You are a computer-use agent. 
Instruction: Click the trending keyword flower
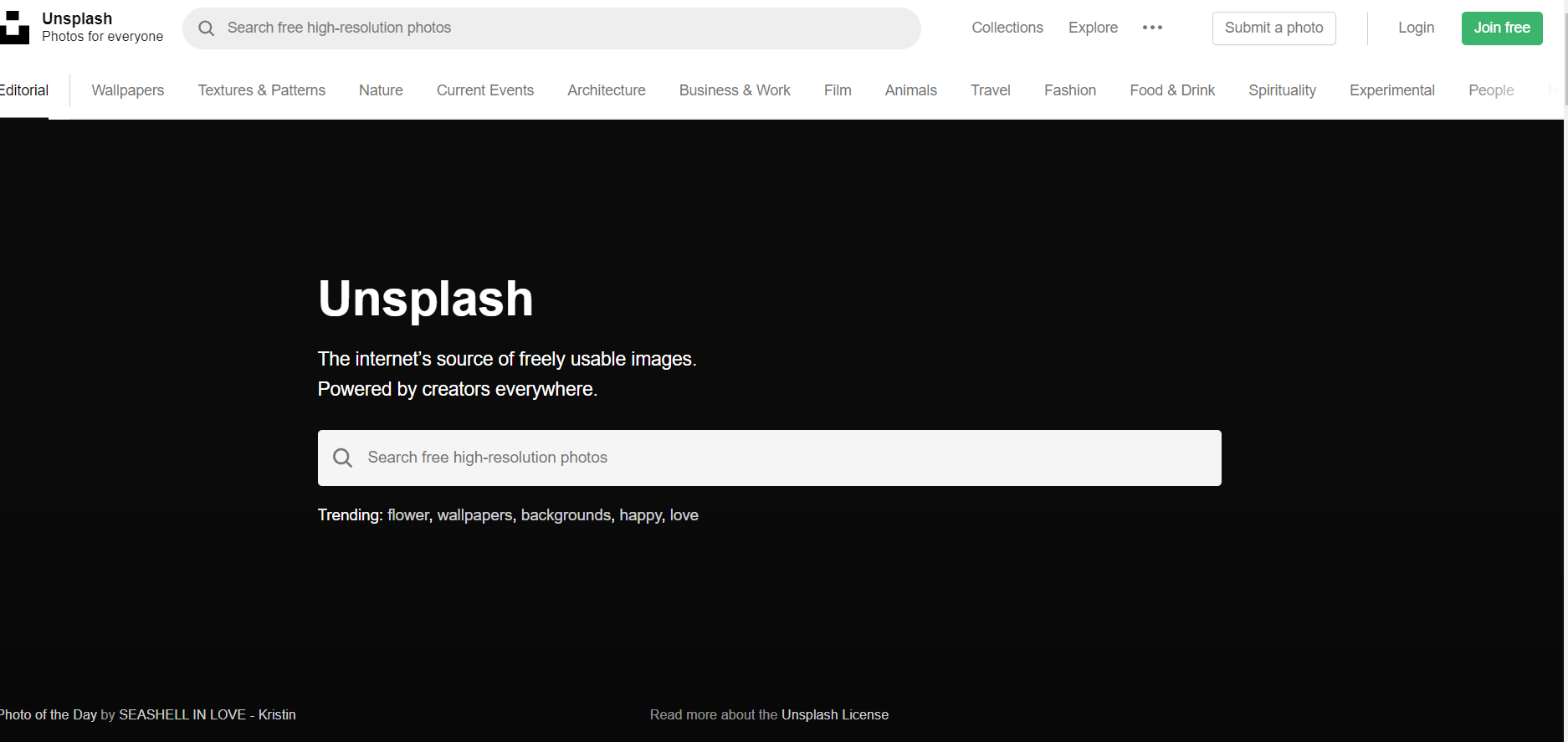pyautogui.click(x=407, y=515)
